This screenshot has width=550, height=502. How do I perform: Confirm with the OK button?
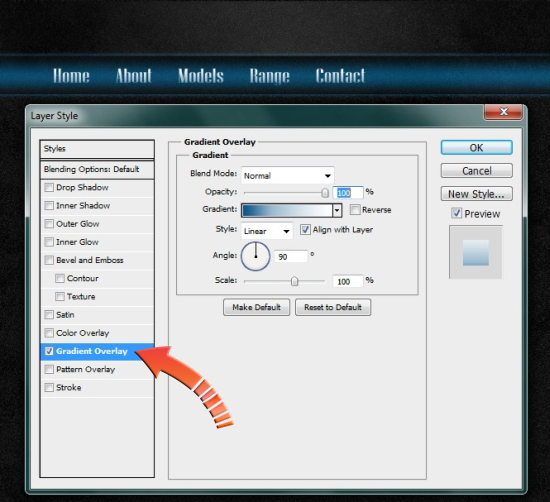tap(476, 148)
